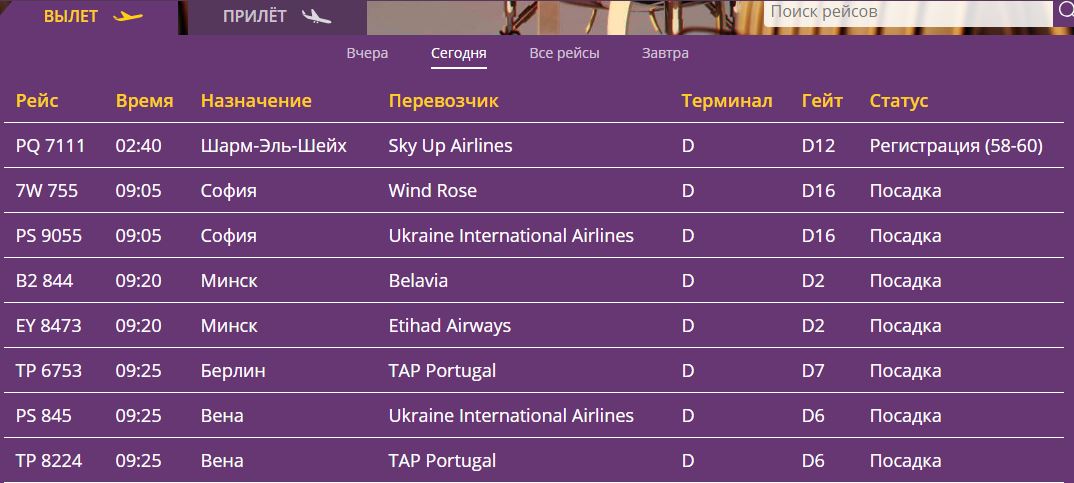Open flight PS 845 to Вена
The image size is (1074, 483).
(44, 416)
